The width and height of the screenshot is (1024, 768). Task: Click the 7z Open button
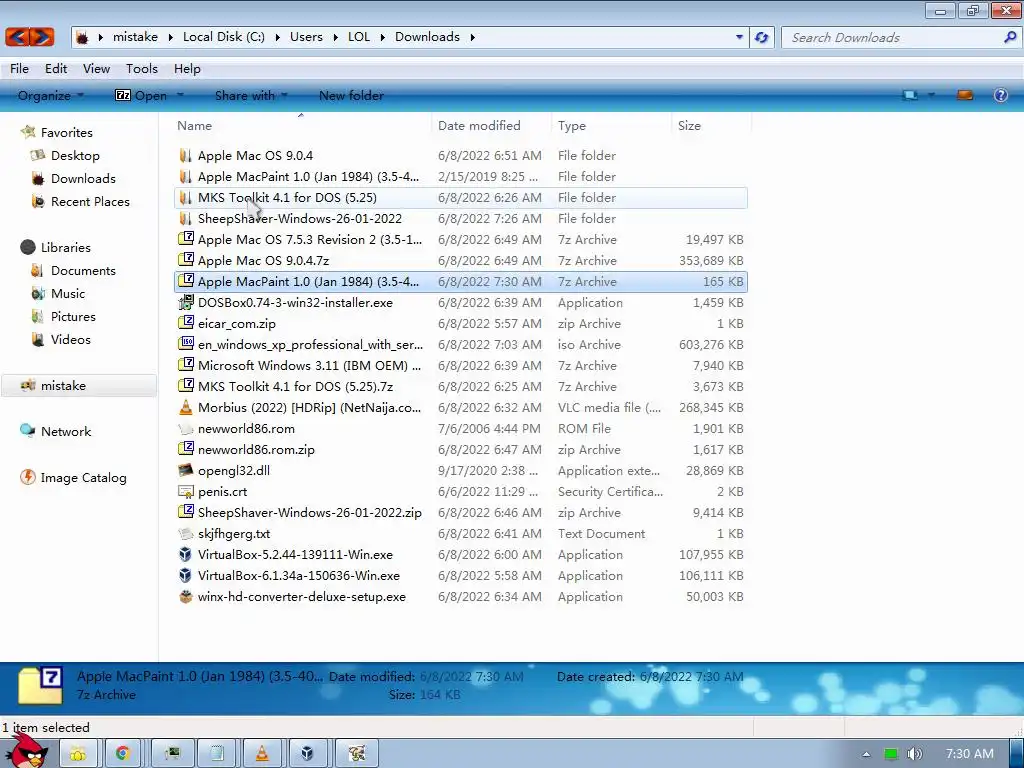(x=141, y=95)
